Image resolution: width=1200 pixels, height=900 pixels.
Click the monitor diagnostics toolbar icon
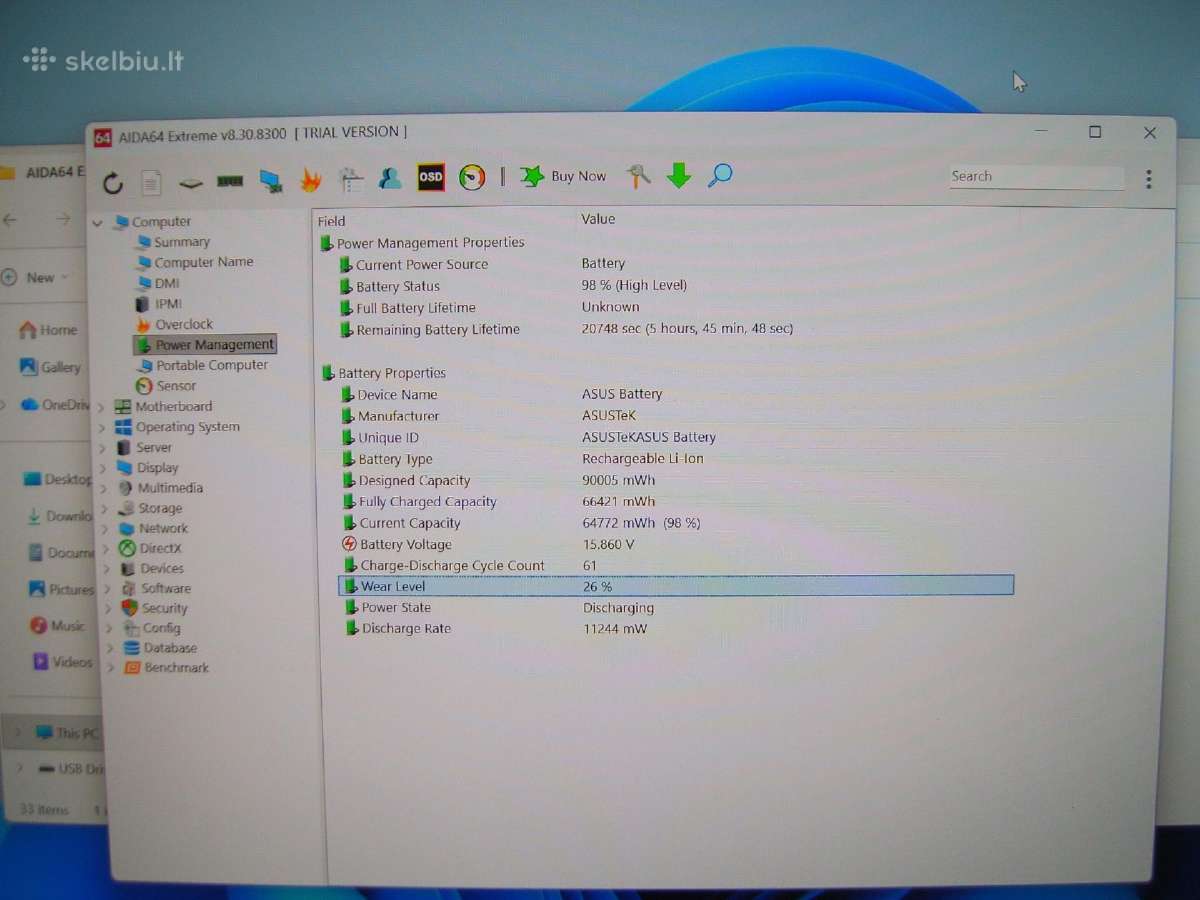pyautogui.click(x=271, y=181)
